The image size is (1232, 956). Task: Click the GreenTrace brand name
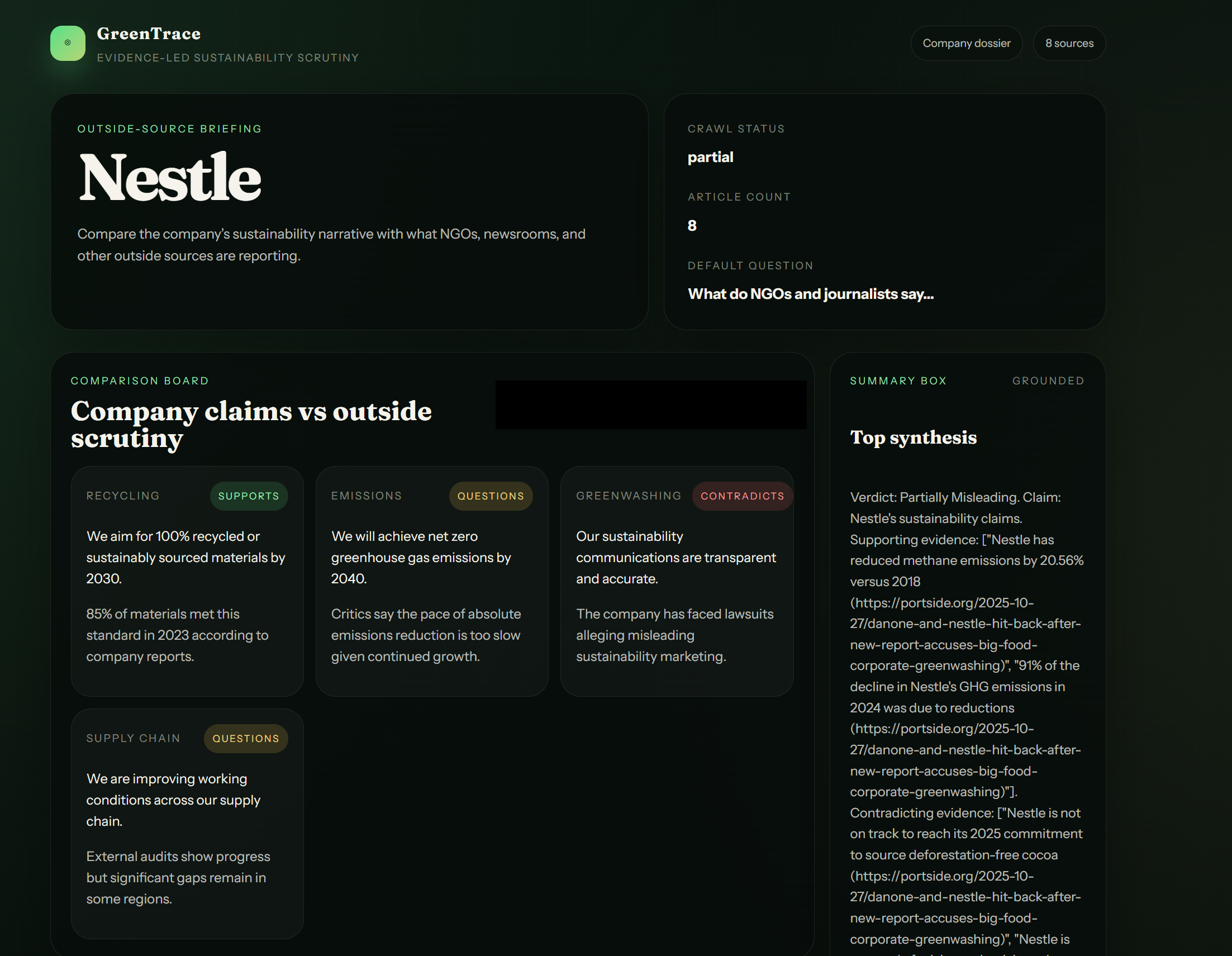[149, 34]
